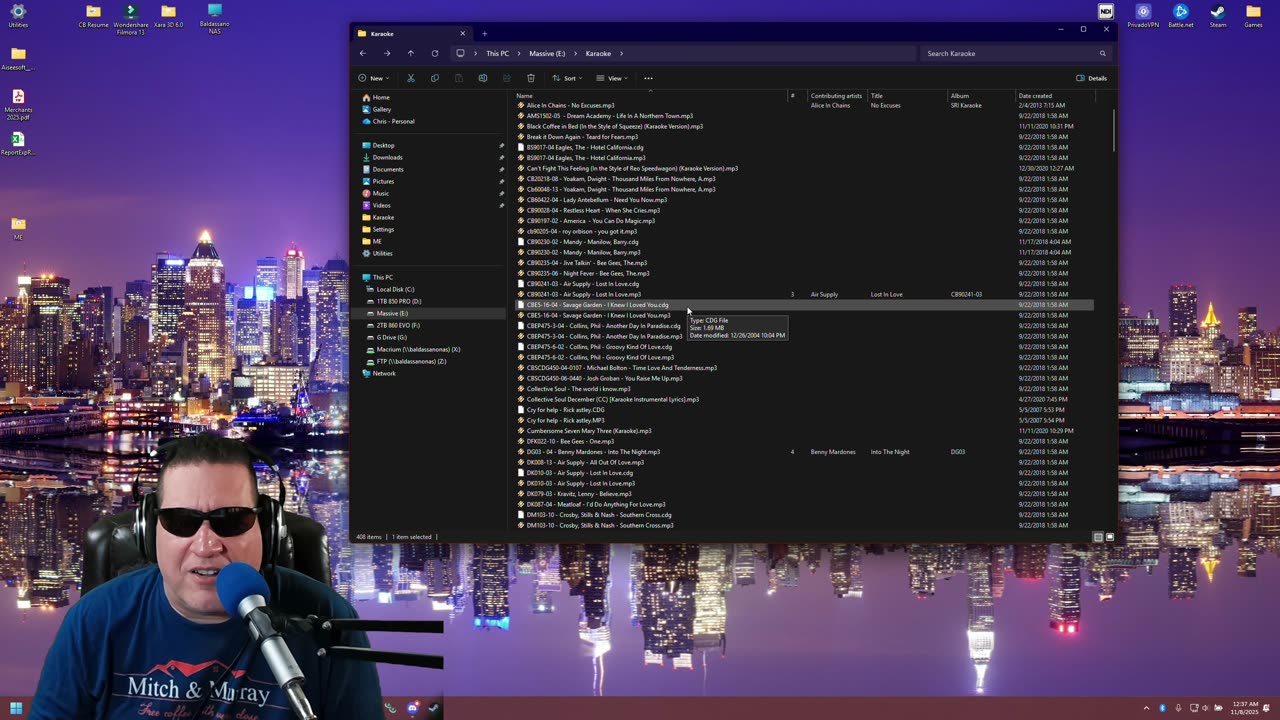1280x720 pixels.
Task: Go back with the left arrow button
Action: tap(362, 53)
